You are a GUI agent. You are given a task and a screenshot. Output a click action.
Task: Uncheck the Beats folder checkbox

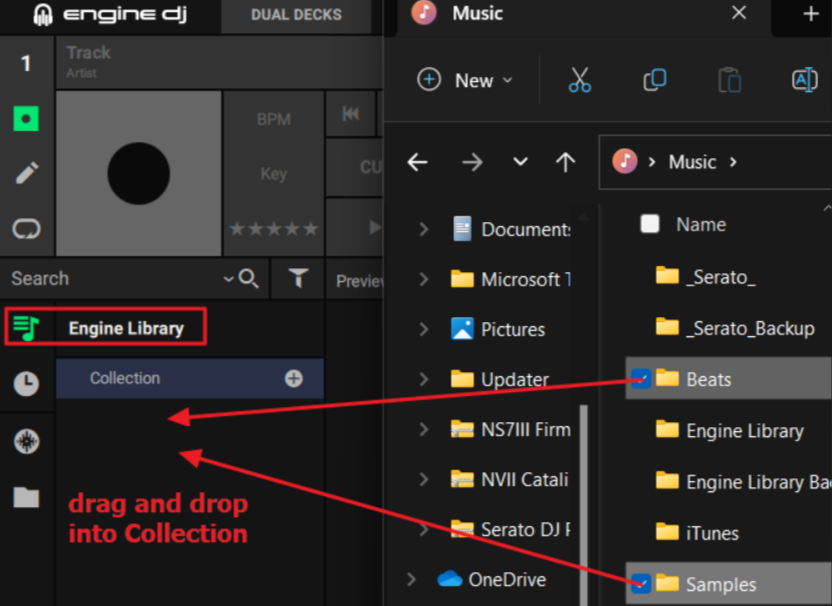click(x=641, y=379)
